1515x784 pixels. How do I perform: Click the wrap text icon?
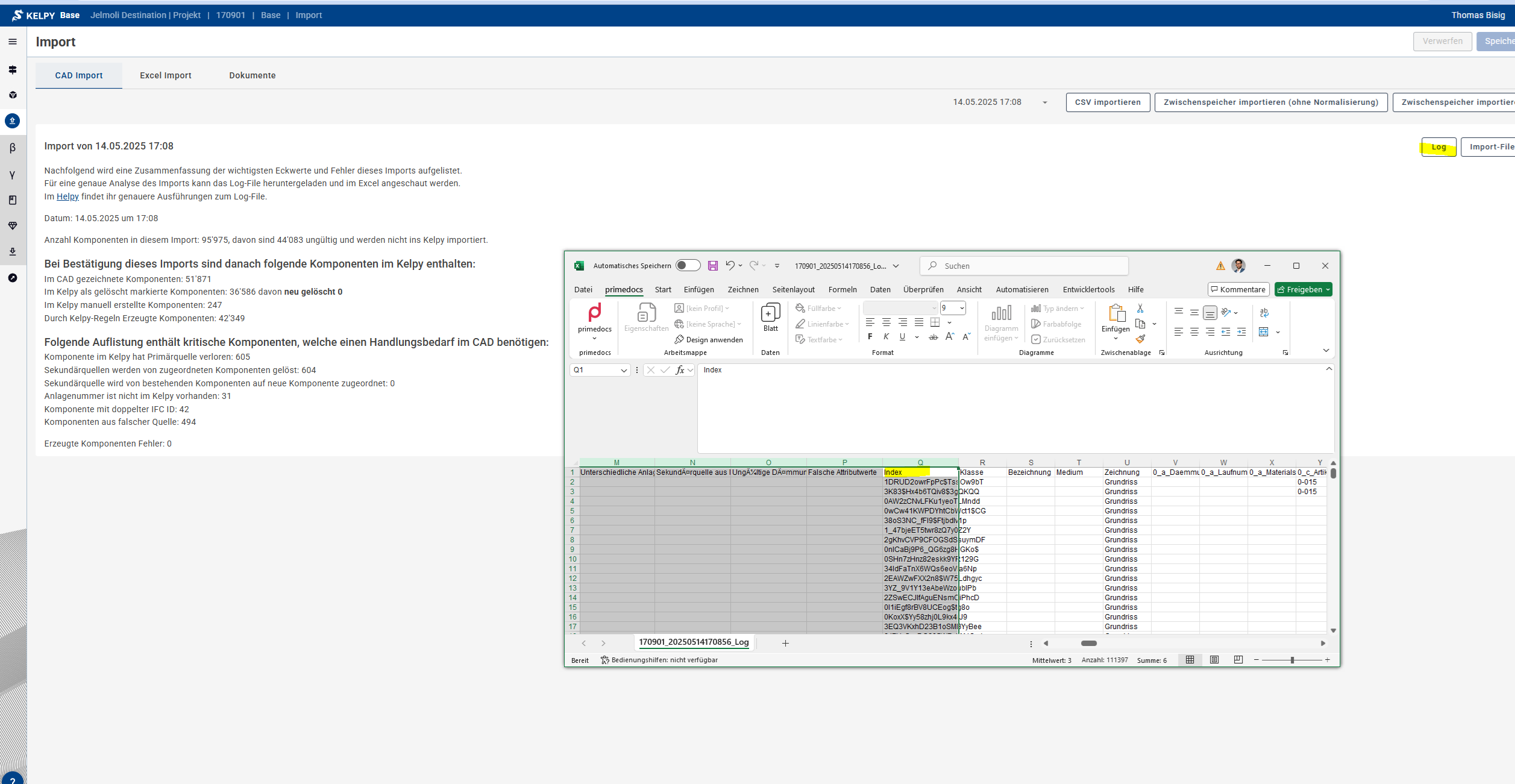(1264, 312)
